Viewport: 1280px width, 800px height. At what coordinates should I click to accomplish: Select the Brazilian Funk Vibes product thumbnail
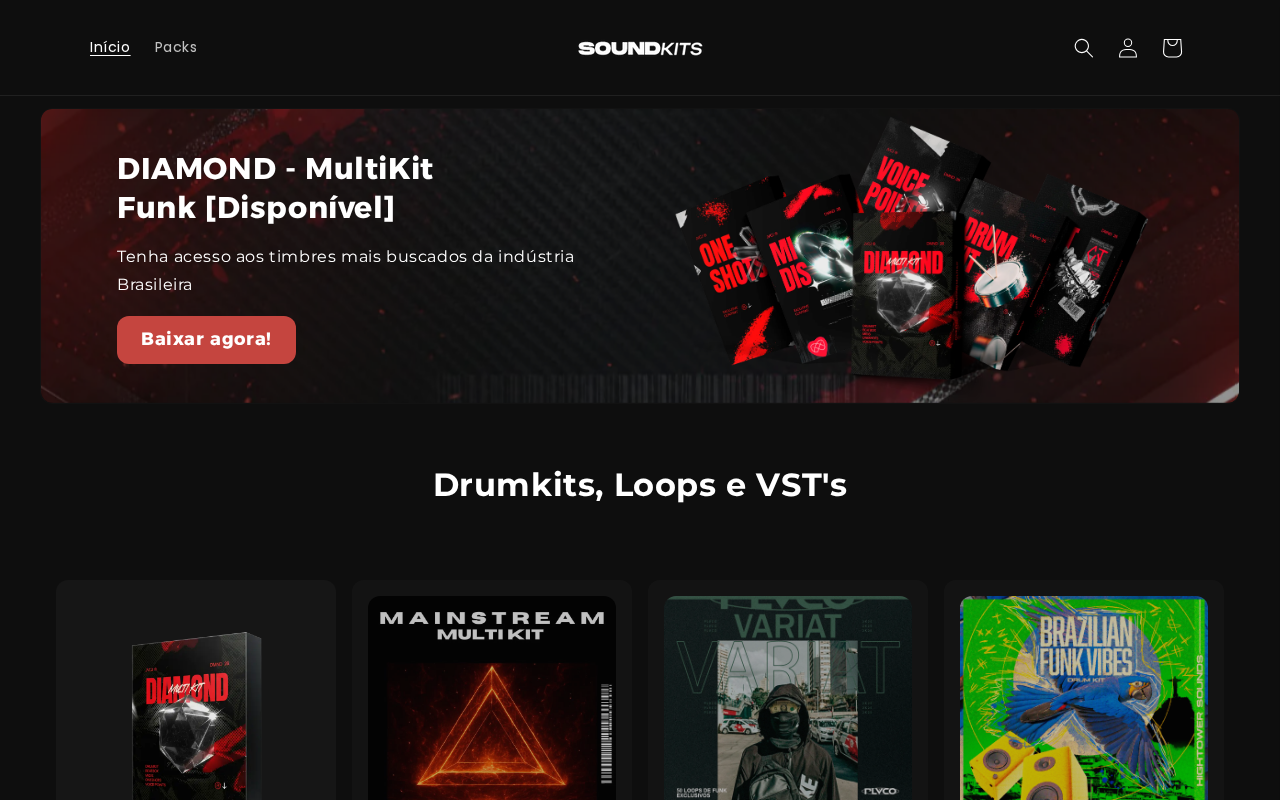pos(1084,698)
